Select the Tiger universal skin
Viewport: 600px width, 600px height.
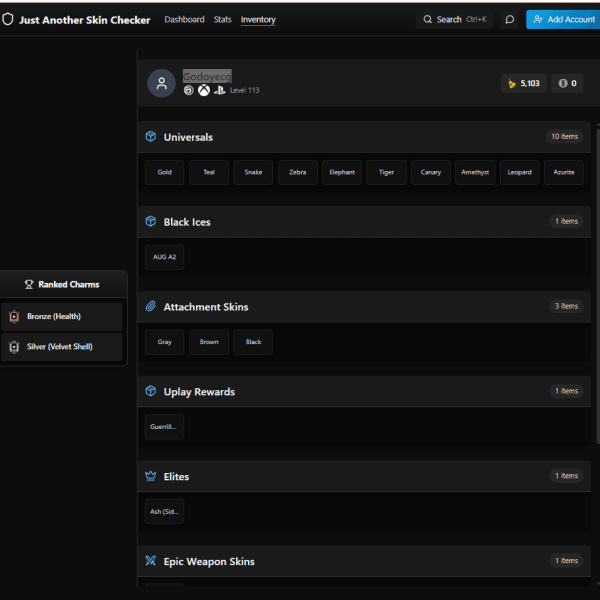(x=386, y=172)
